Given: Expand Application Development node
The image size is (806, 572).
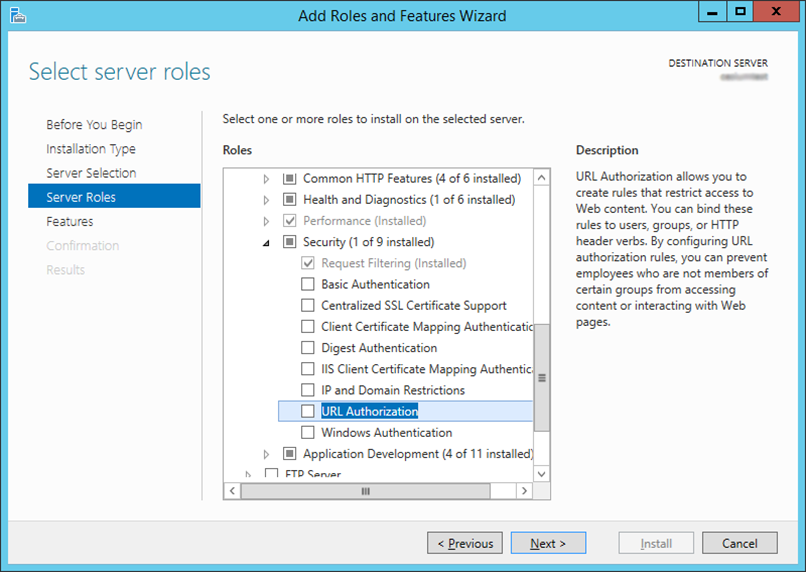Looking at the screenshot, I should pos(266,454).
